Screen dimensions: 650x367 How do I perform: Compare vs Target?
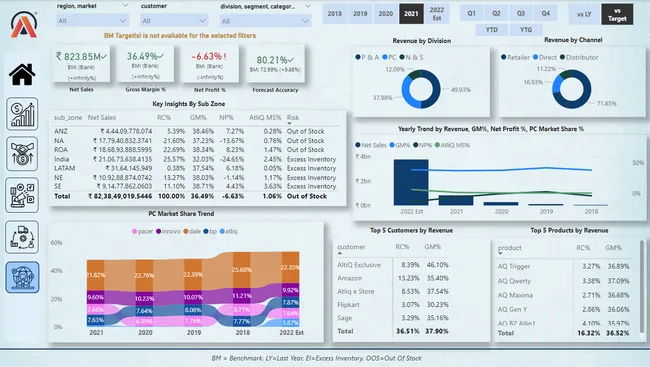[x=617, y=14]
